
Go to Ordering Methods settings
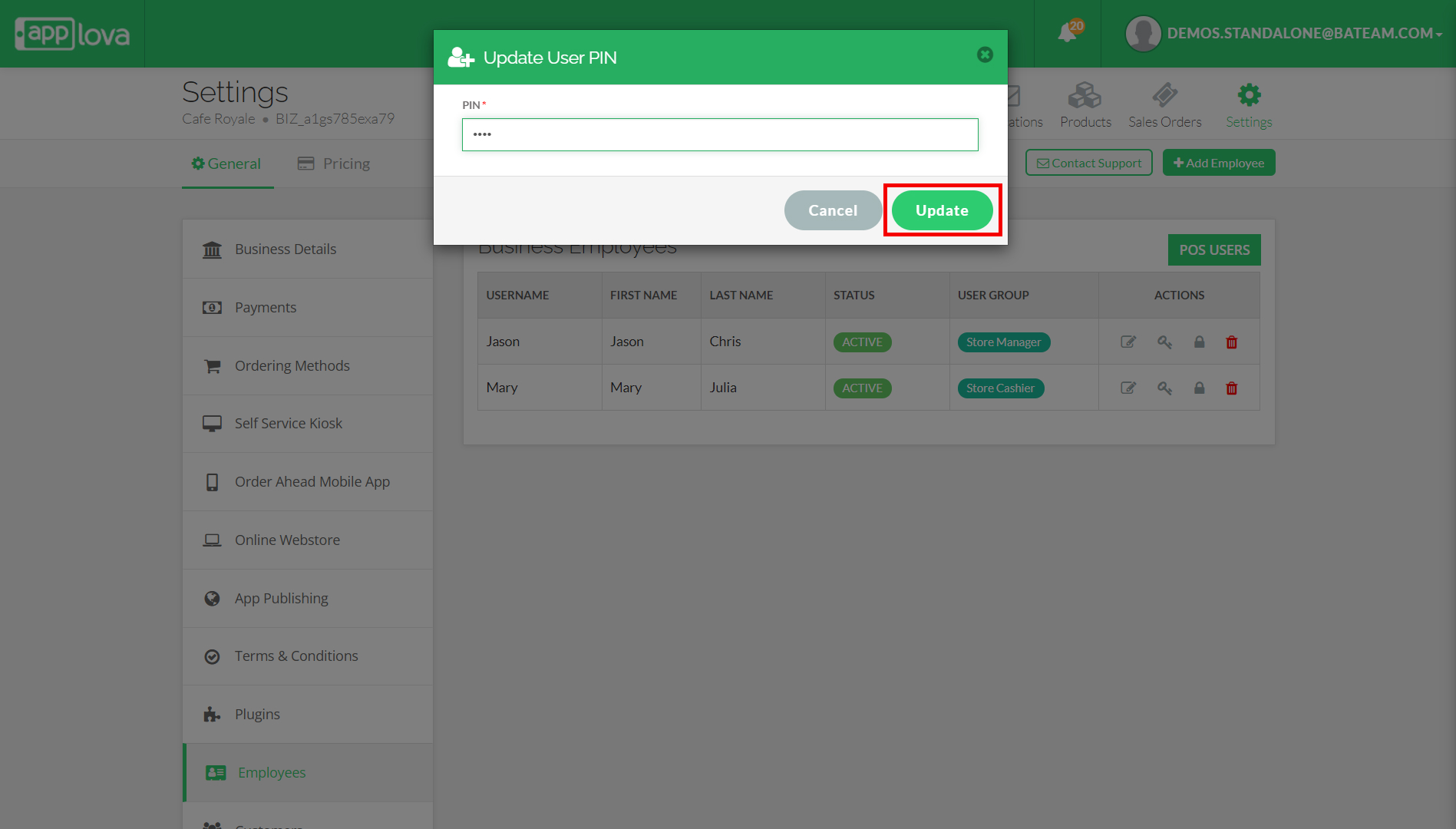[292, 366]
